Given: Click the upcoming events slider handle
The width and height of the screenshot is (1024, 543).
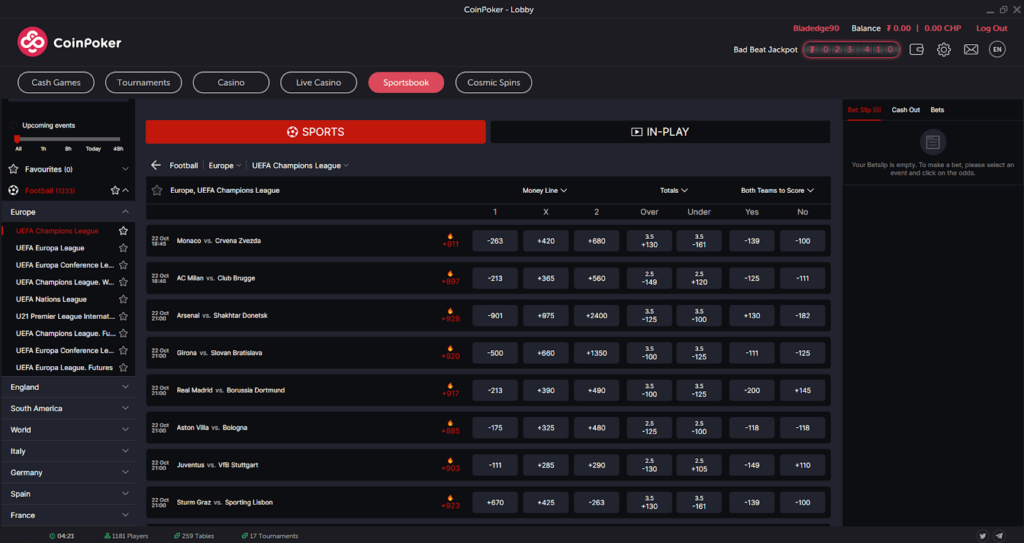Looking at the screenshot, I should [x=17, y=139].
